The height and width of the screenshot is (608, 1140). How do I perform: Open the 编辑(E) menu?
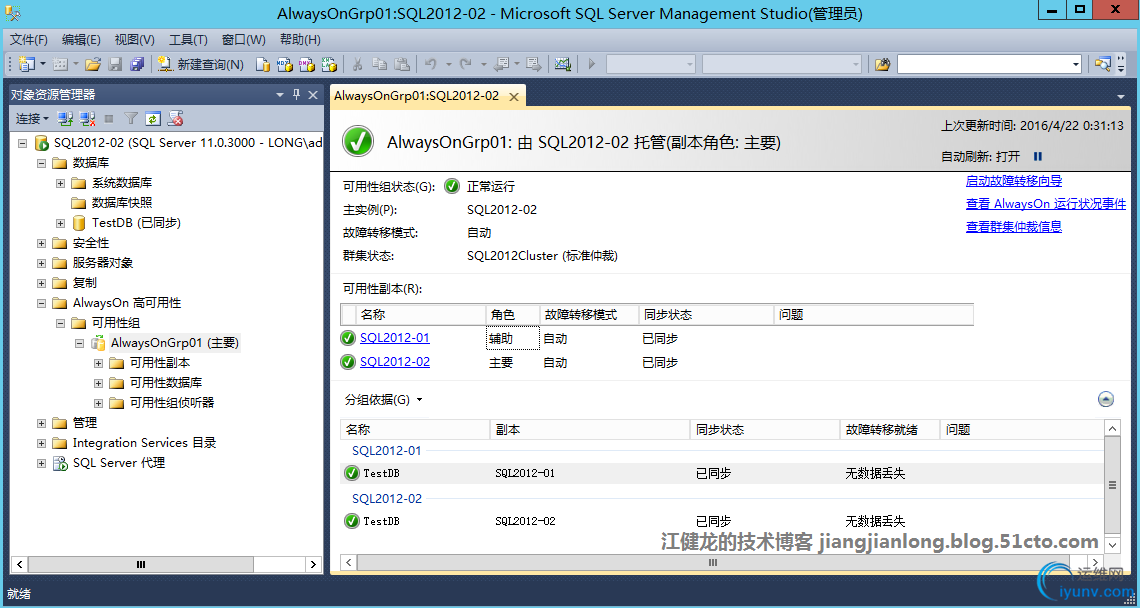pyautogui.click(x=81, y=39)
